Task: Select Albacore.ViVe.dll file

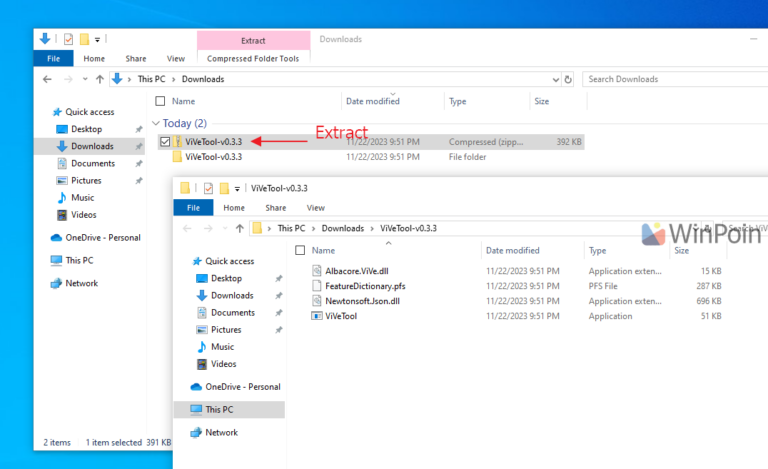Action: [357, 271]
